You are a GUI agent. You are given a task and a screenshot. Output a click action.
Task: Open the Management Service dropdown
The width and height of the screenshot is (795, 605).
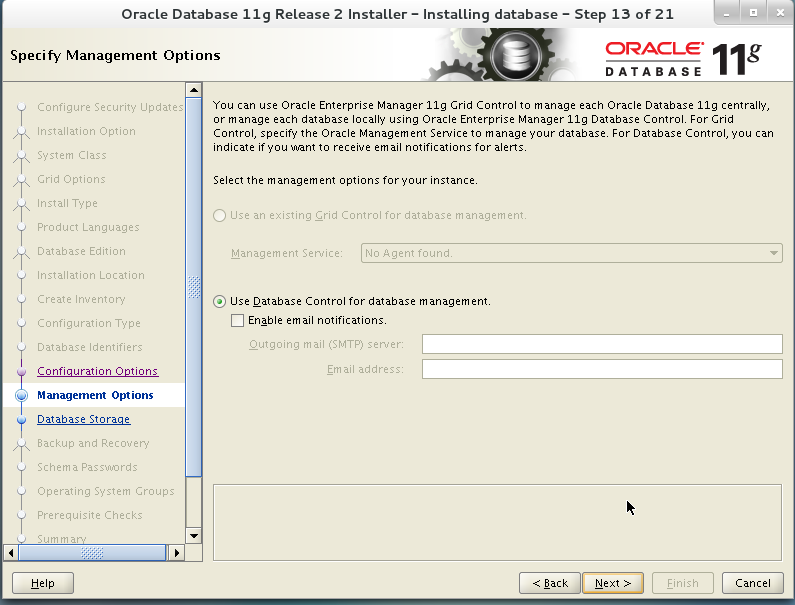tap(571, 253)
